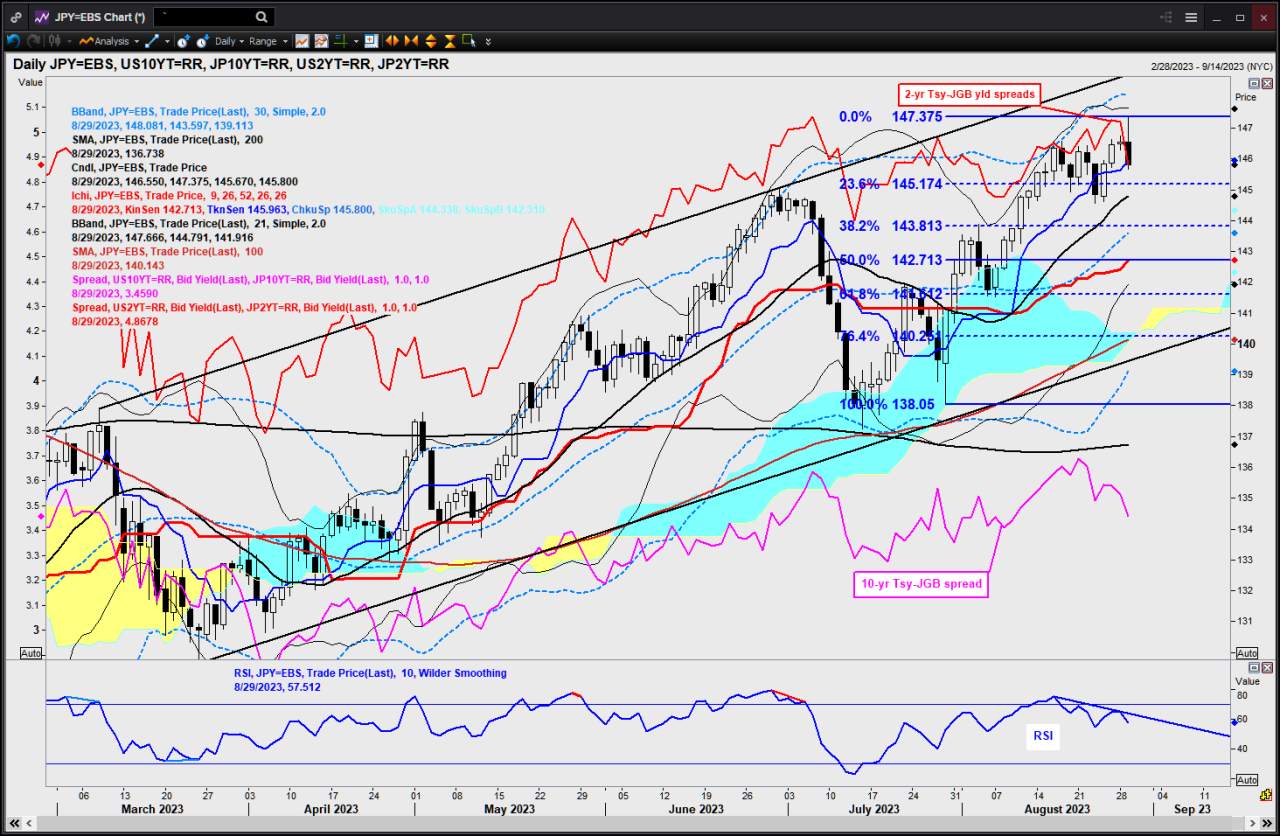Click the crosshair cursor tool icon
1280x836 pixels.
pyautogui.click(x=341, y=41)
